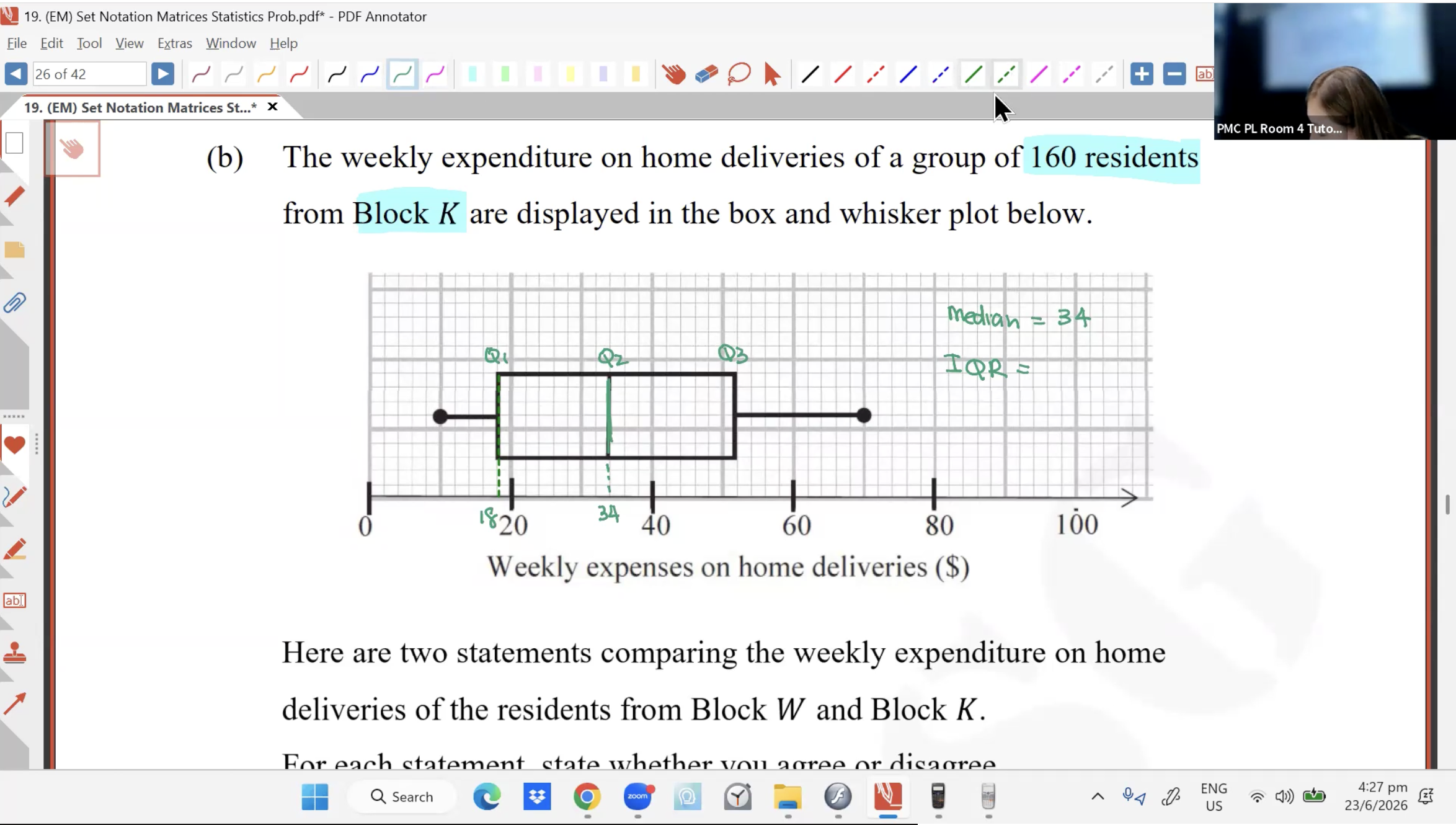
Task: Select the red arrow Select tool
Action: point(772,74)
